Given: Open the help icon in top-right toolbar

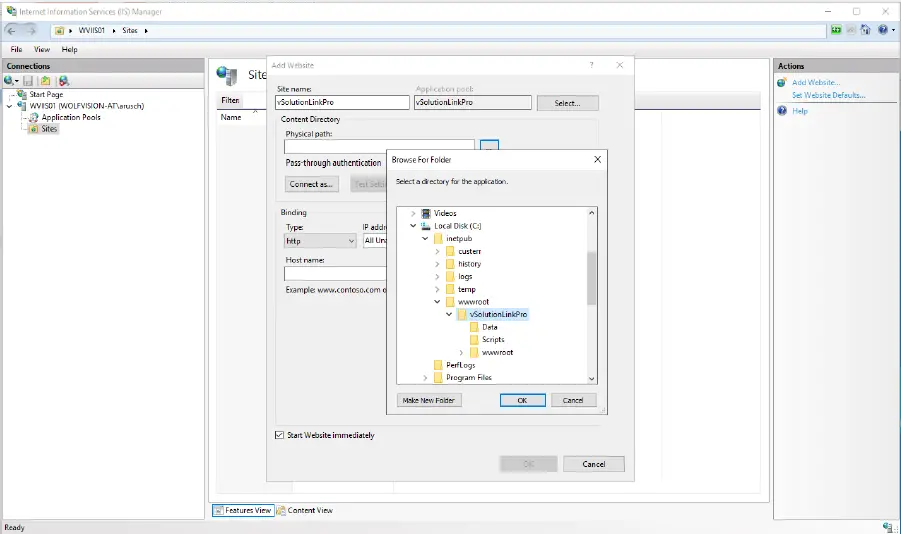Looking at the screenshot, I should coord(883,30).
